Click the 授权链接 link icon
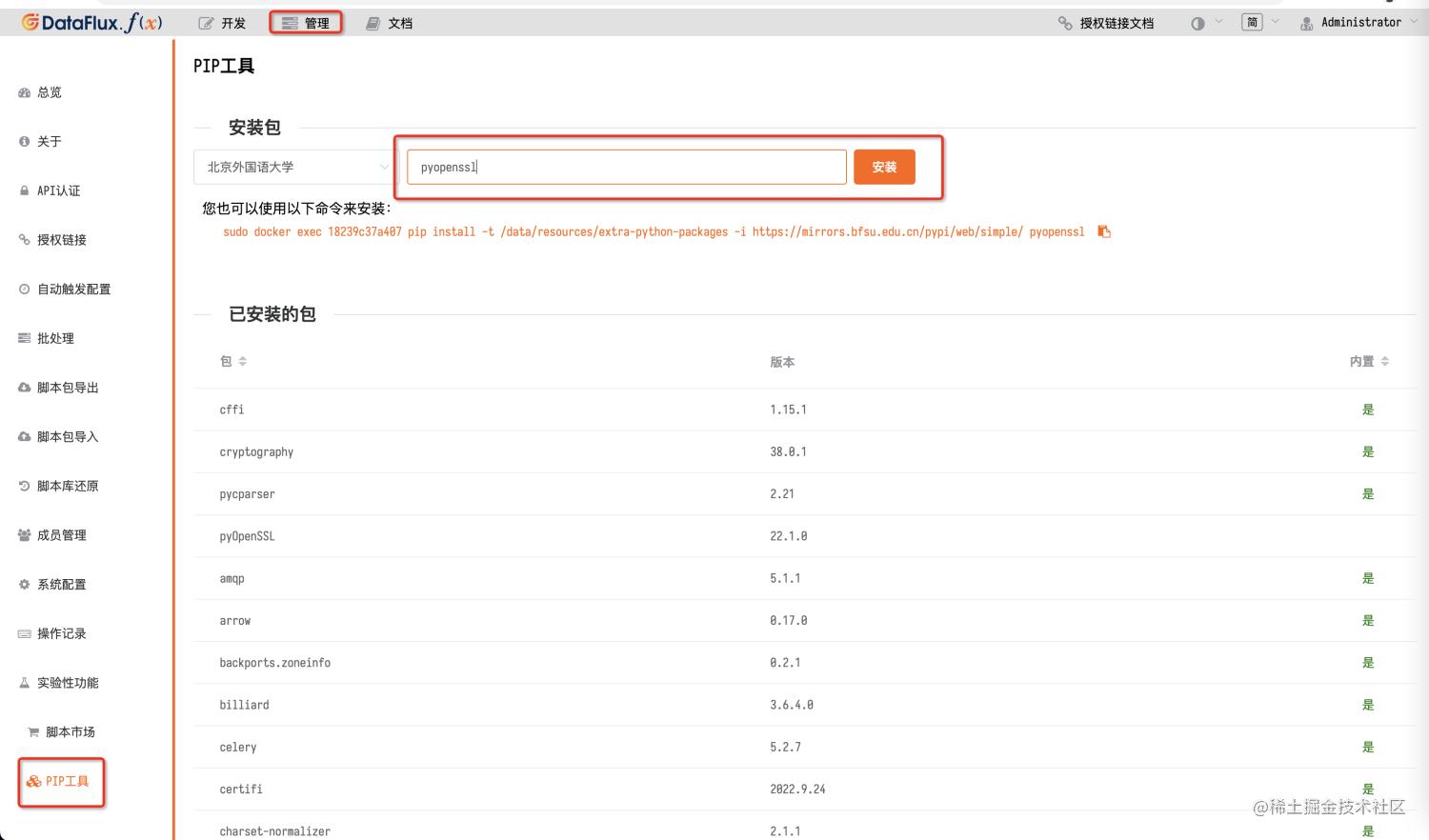This screenshot has width=1429, height=840. coord(25,240)
